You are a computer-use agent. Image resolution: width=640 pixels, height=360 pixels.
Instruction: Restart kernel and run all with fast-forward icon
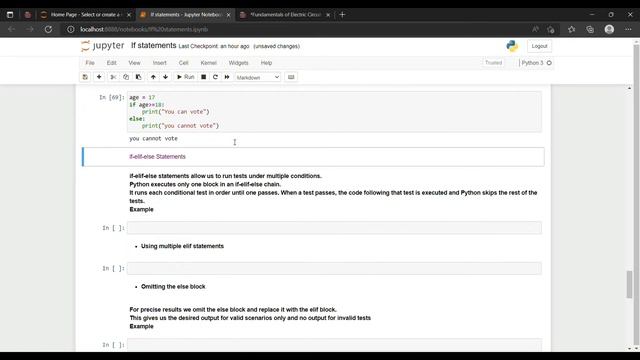click(227, 77)
